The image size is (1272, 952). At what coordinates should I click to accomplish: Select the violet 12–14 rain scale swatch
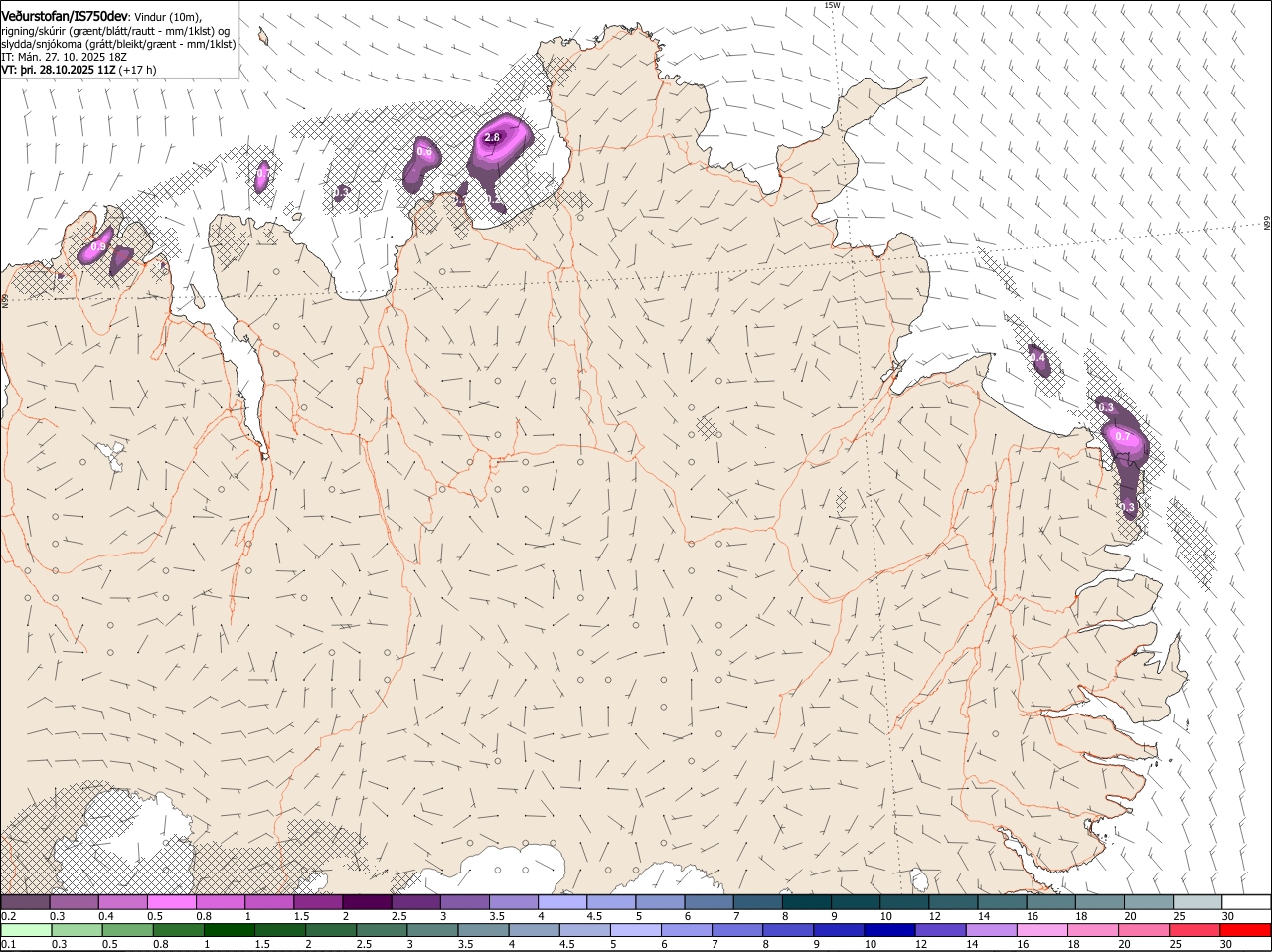pyautogui.click(x=940, y=930)
